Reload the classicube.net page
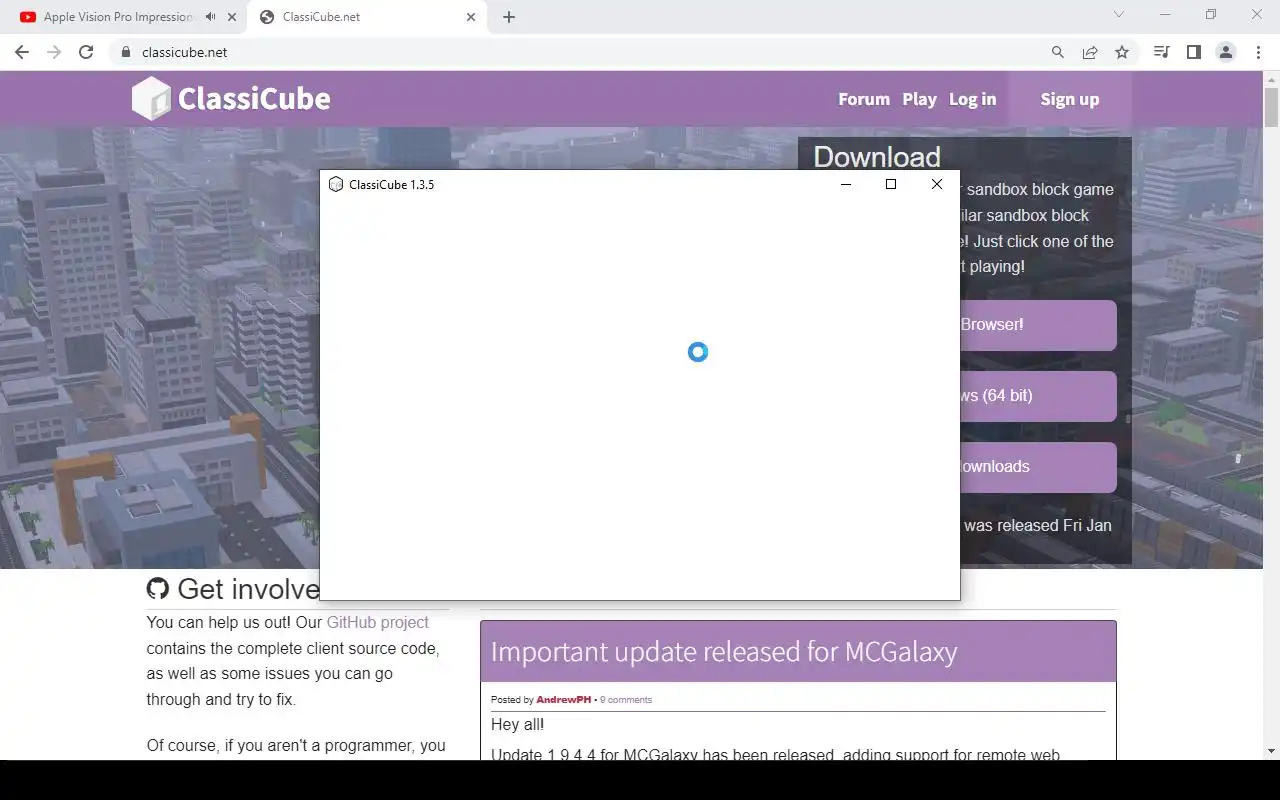This screenshot has height=800, width=1280. (x=86, y=52)
